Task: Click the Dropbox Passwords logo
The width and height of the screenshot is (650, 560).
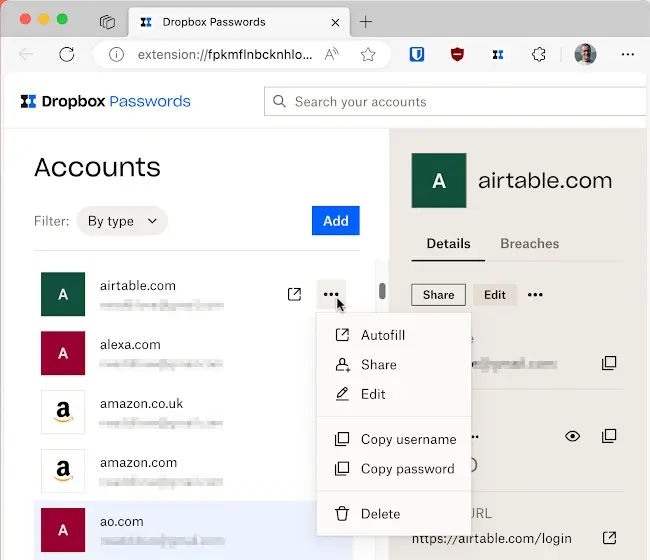Action: 106,101
